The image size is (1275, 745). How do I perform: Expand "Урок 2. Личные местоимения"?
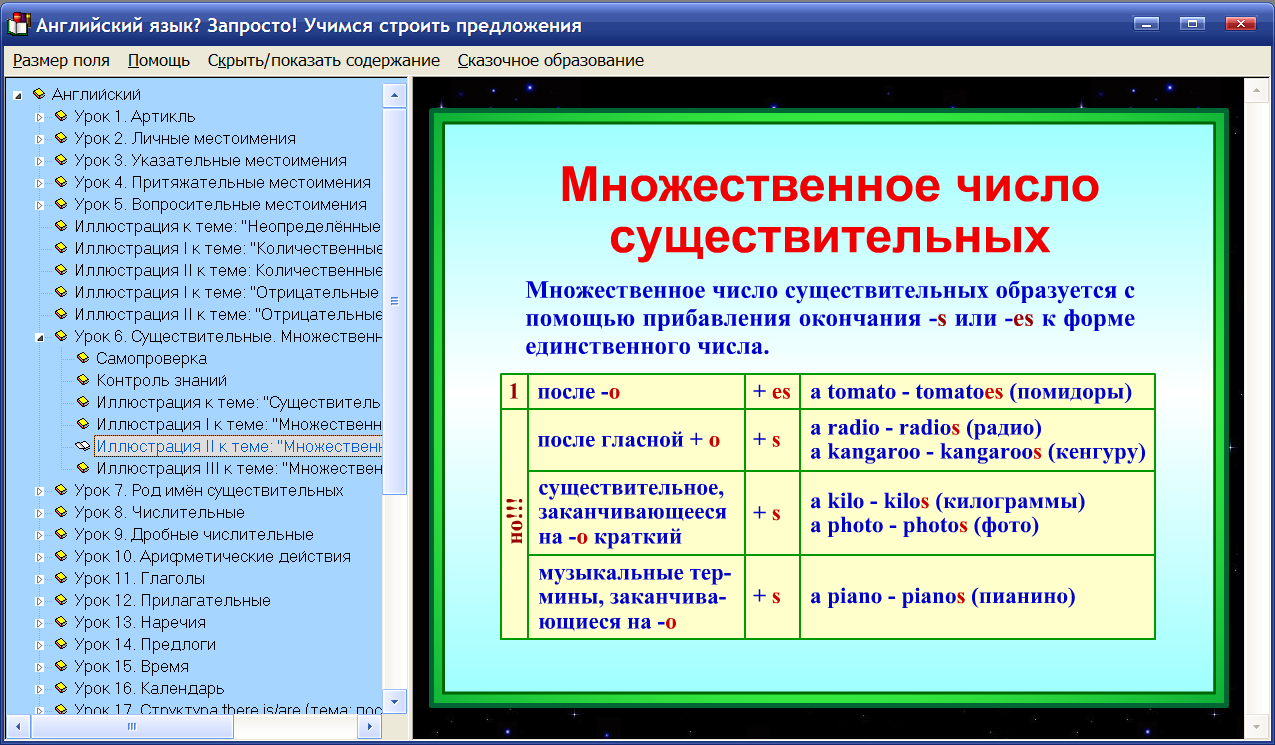pos(37,138)
